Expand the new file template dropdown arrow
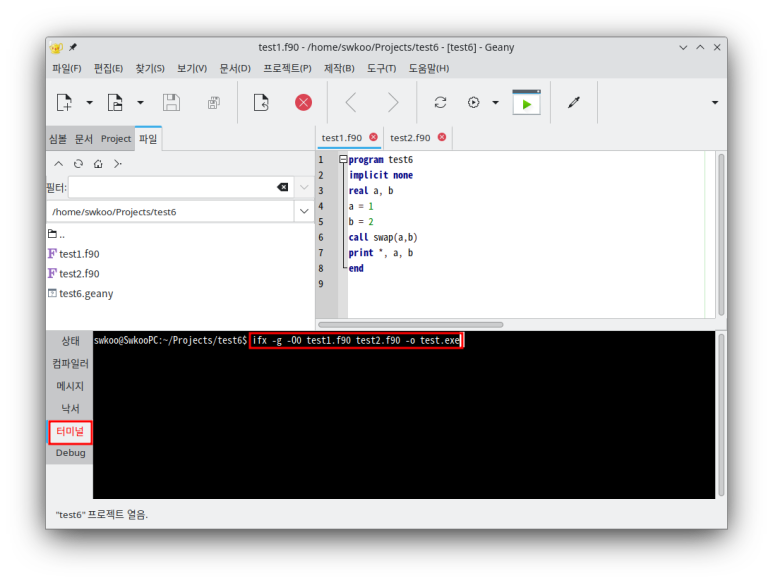This screenshot has width=773, height=583. click(89, 103)
